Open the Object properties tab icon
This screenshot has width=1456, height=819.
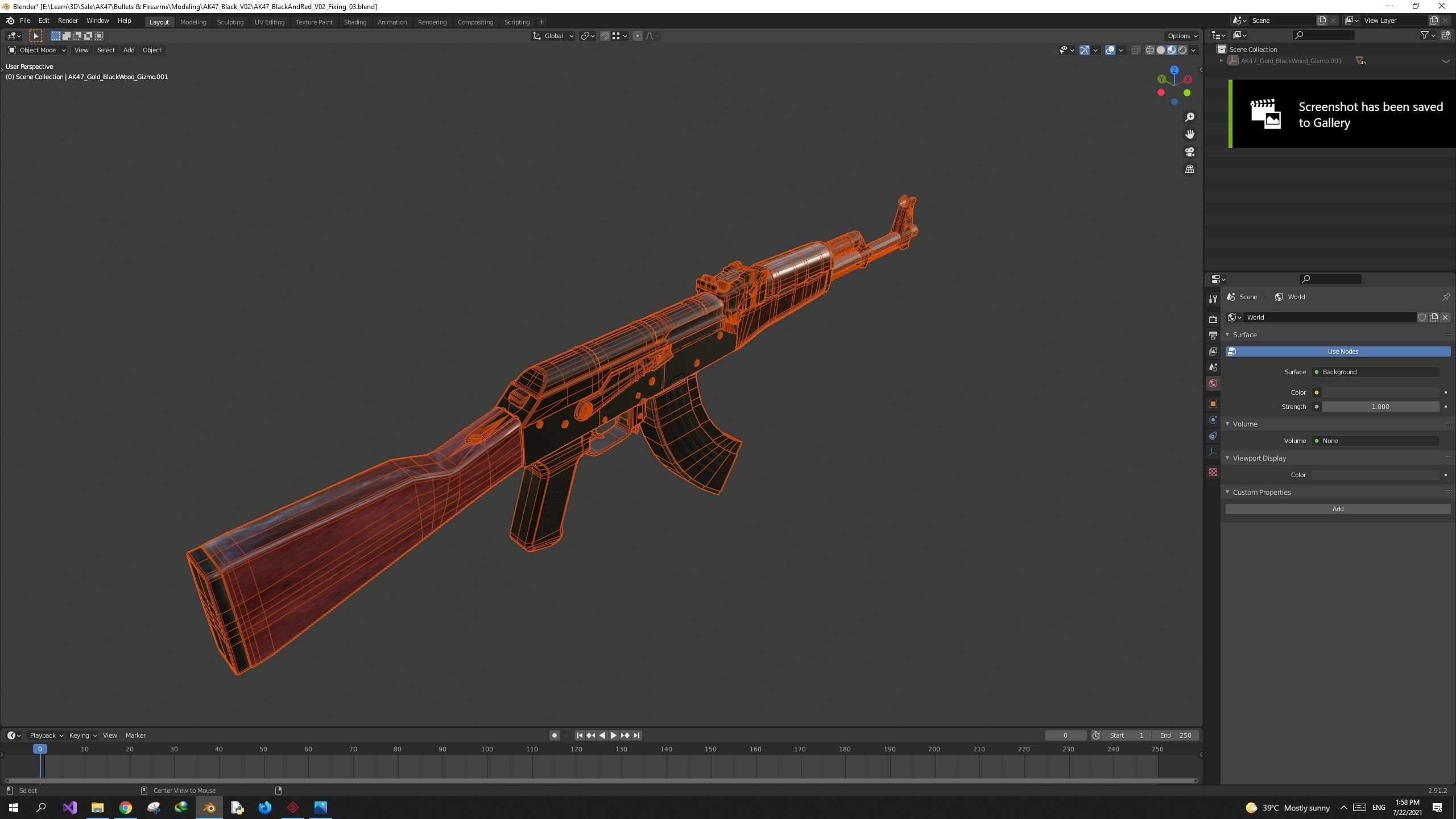(x=1213, y=404)
